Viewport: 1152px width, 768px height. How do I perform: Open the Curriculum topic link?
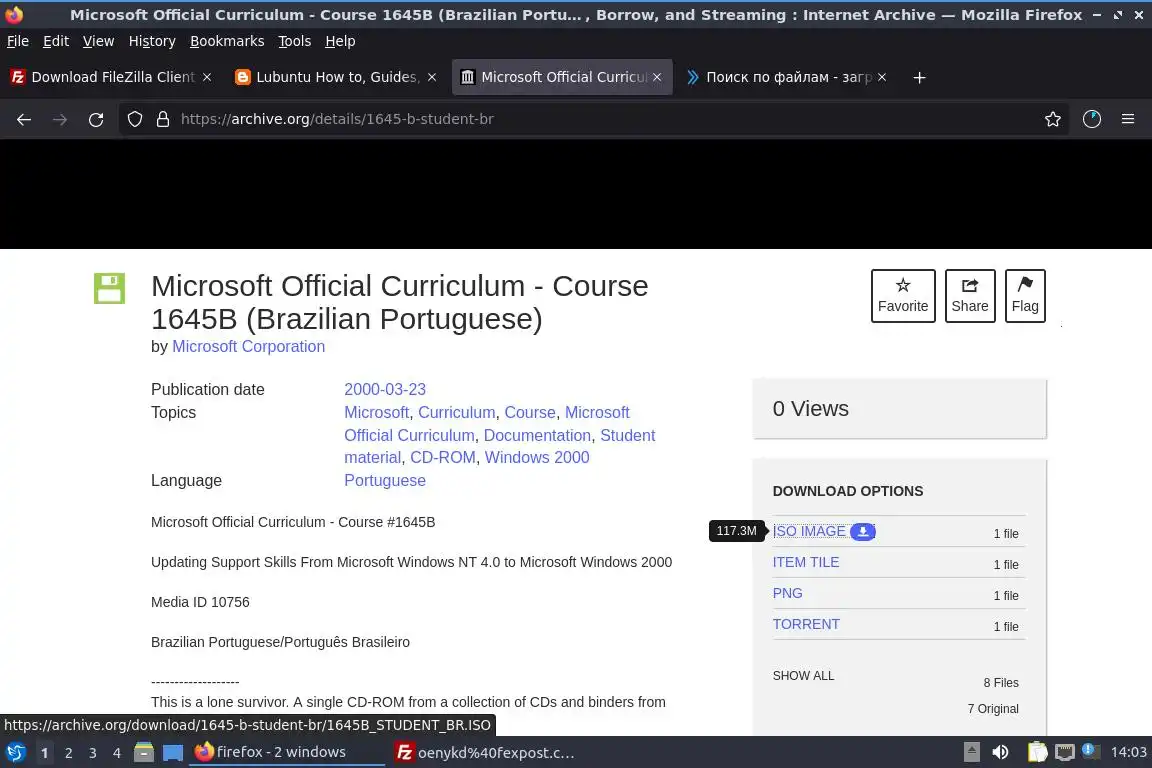pos(456,412)
